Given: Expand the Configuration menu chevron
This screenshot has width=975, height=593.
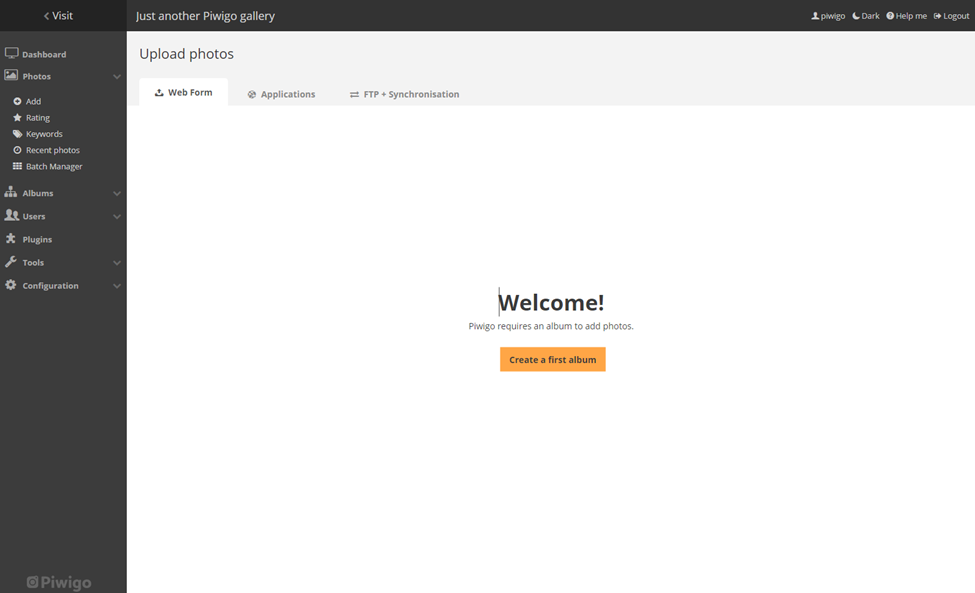Looking at the screenshot, I should tap(117, 286).
